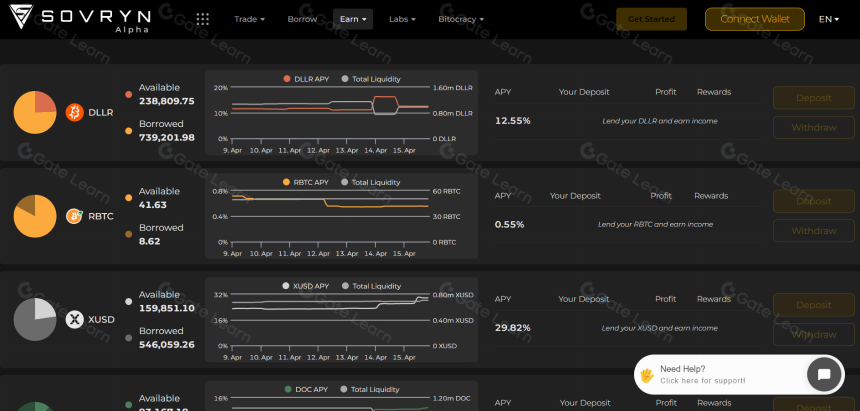The width and height of the screenshot is (860, 411).
Task: Toggle DLLR APY legend dot
Action: click(x=287, y=79)
